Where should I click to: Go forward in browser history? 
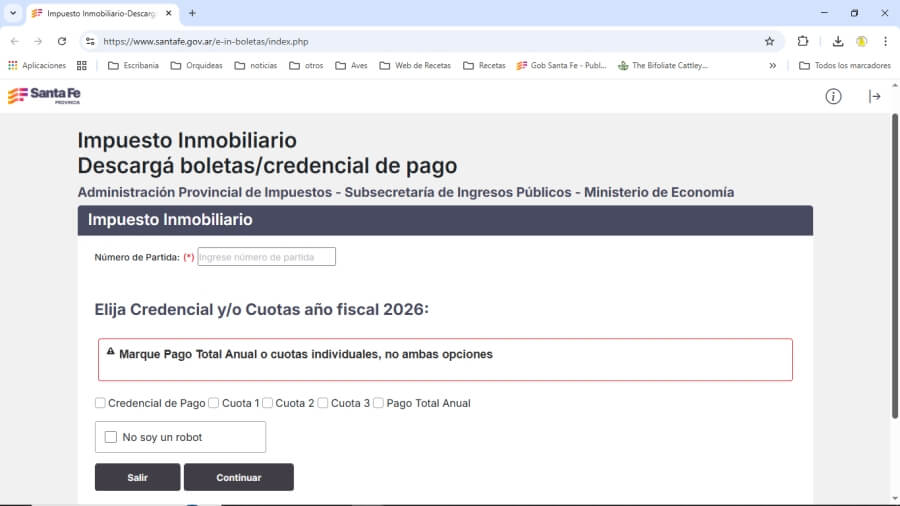pos(38,41)
